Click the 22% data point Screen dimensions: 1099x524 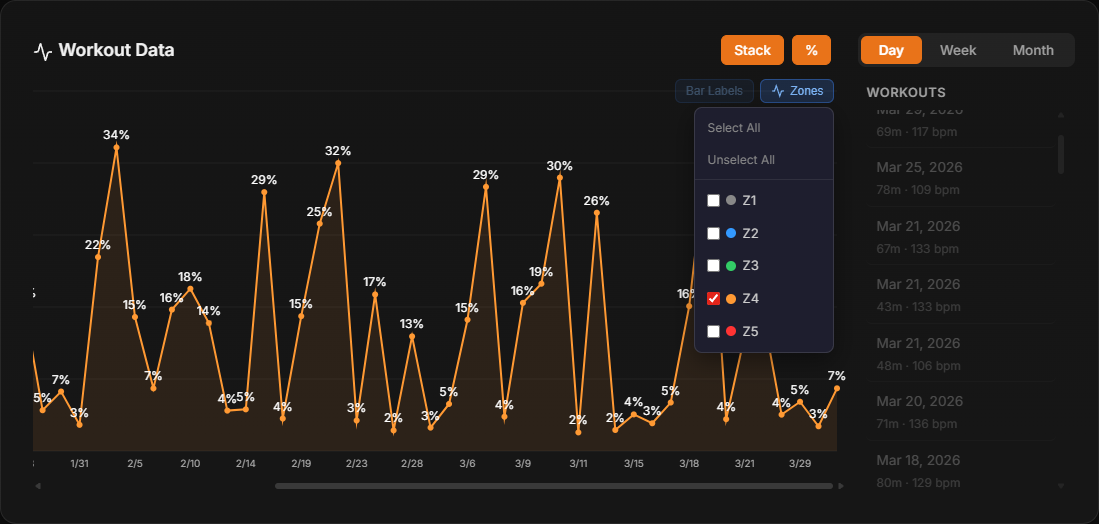coord(98,257)
